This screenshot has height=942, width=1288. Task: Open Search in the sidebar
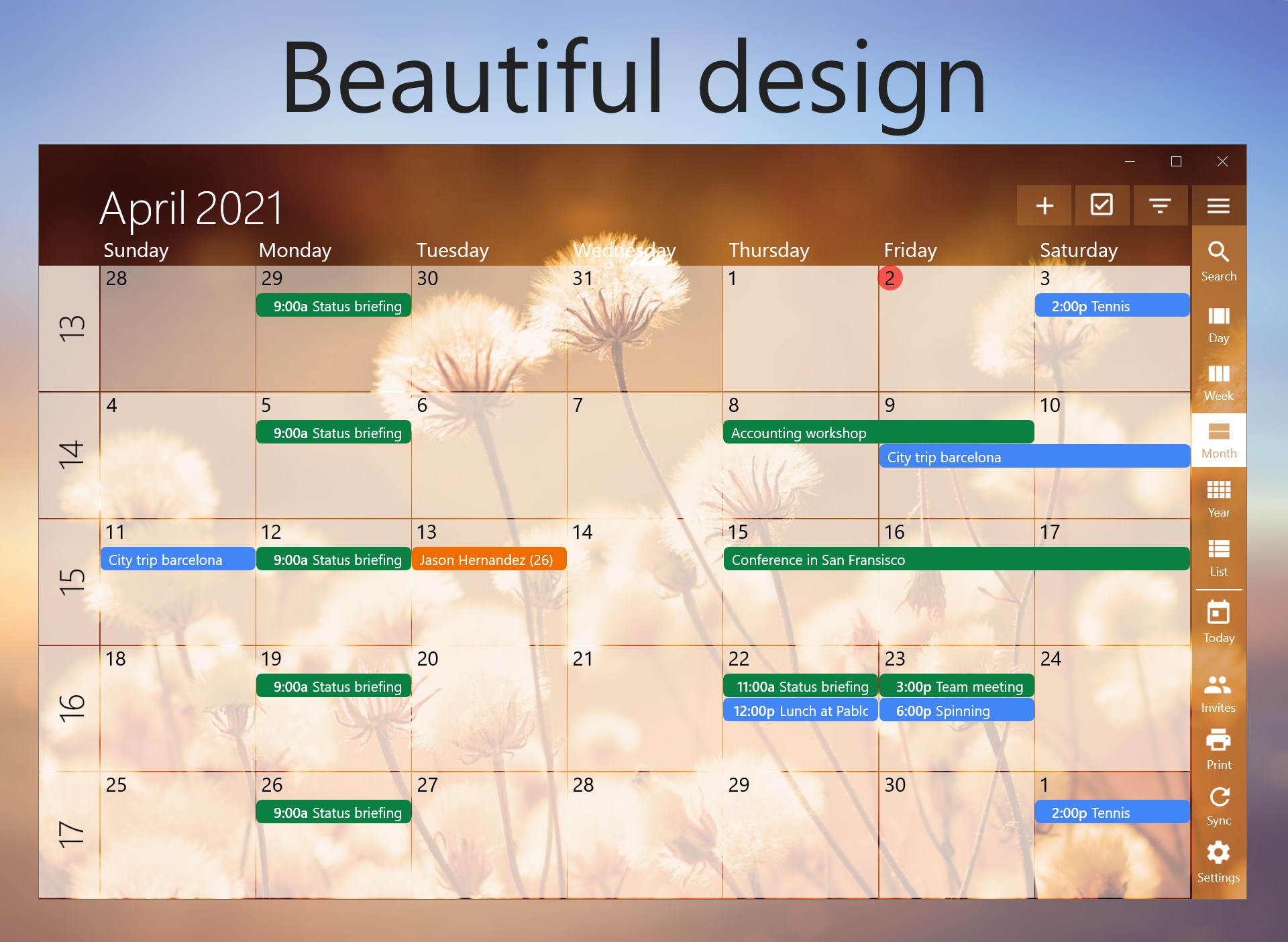tap(1218, 261)
